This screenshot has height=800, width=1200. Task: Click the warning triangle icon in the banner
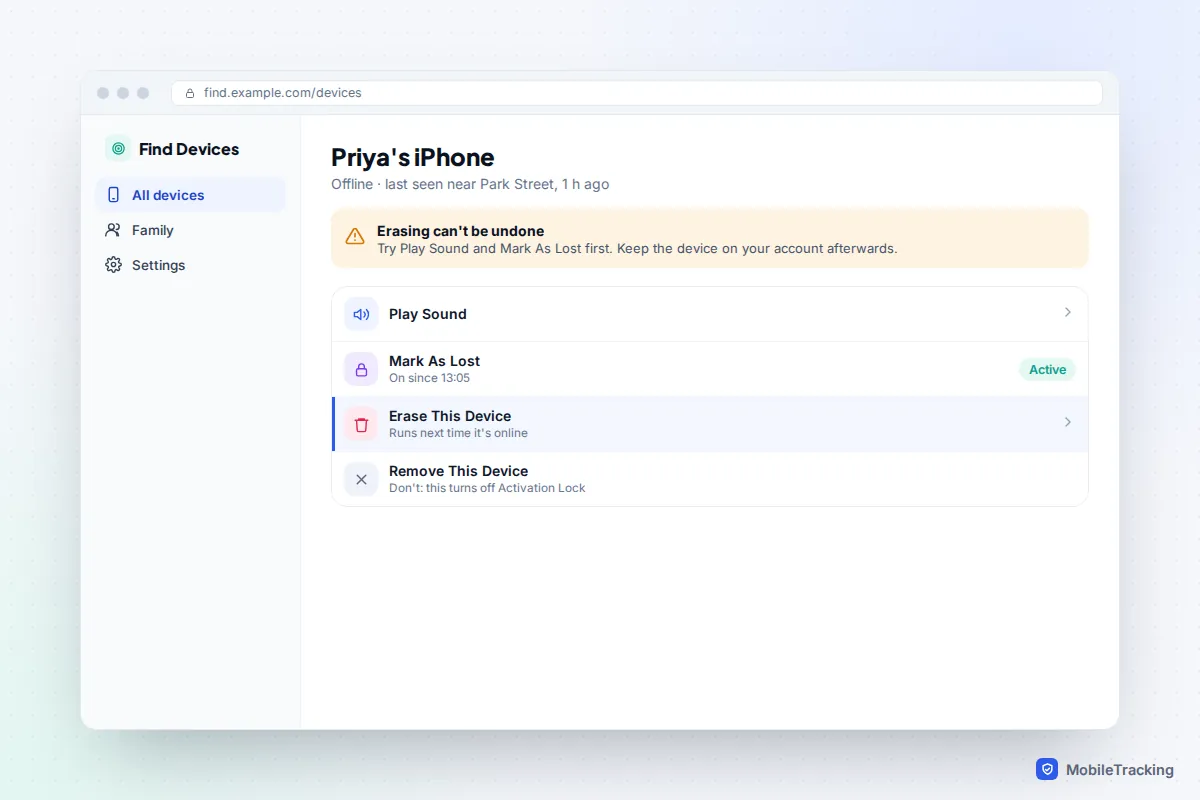coord(355,237)
